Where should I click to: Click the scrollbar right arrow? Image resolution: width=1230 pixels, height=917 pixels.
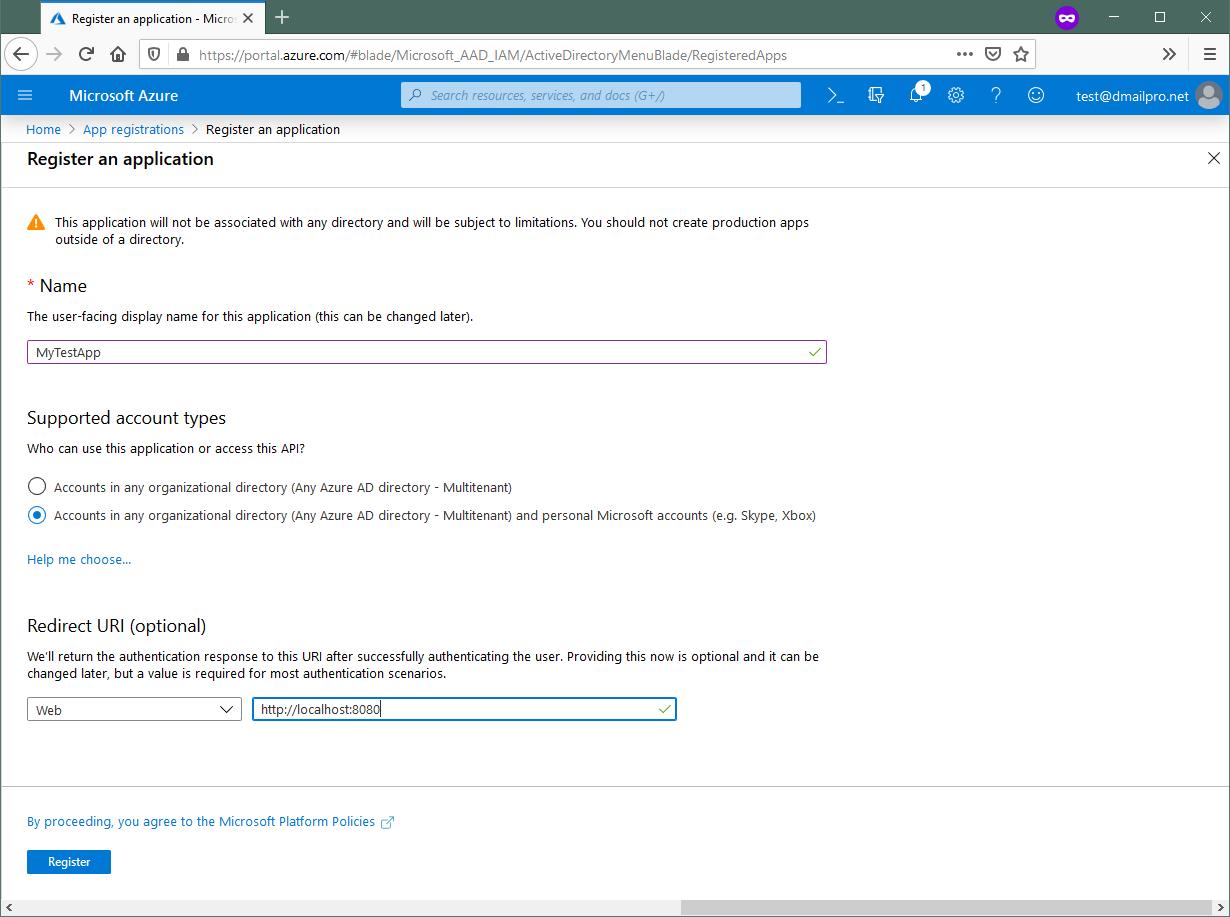click(1220, 907)
